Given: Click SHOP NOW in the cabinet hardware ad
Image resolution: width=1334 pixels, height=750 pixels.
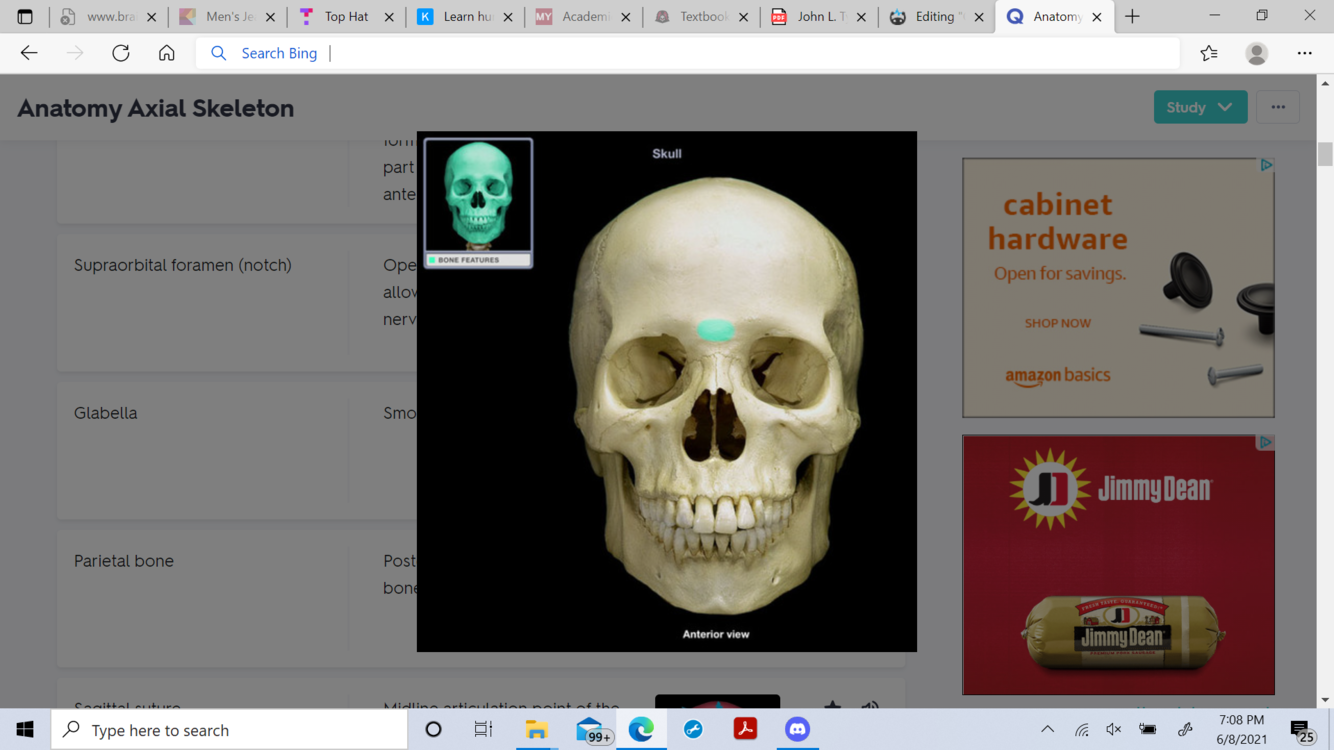Looking at the screenshot, I should 1058,323.
